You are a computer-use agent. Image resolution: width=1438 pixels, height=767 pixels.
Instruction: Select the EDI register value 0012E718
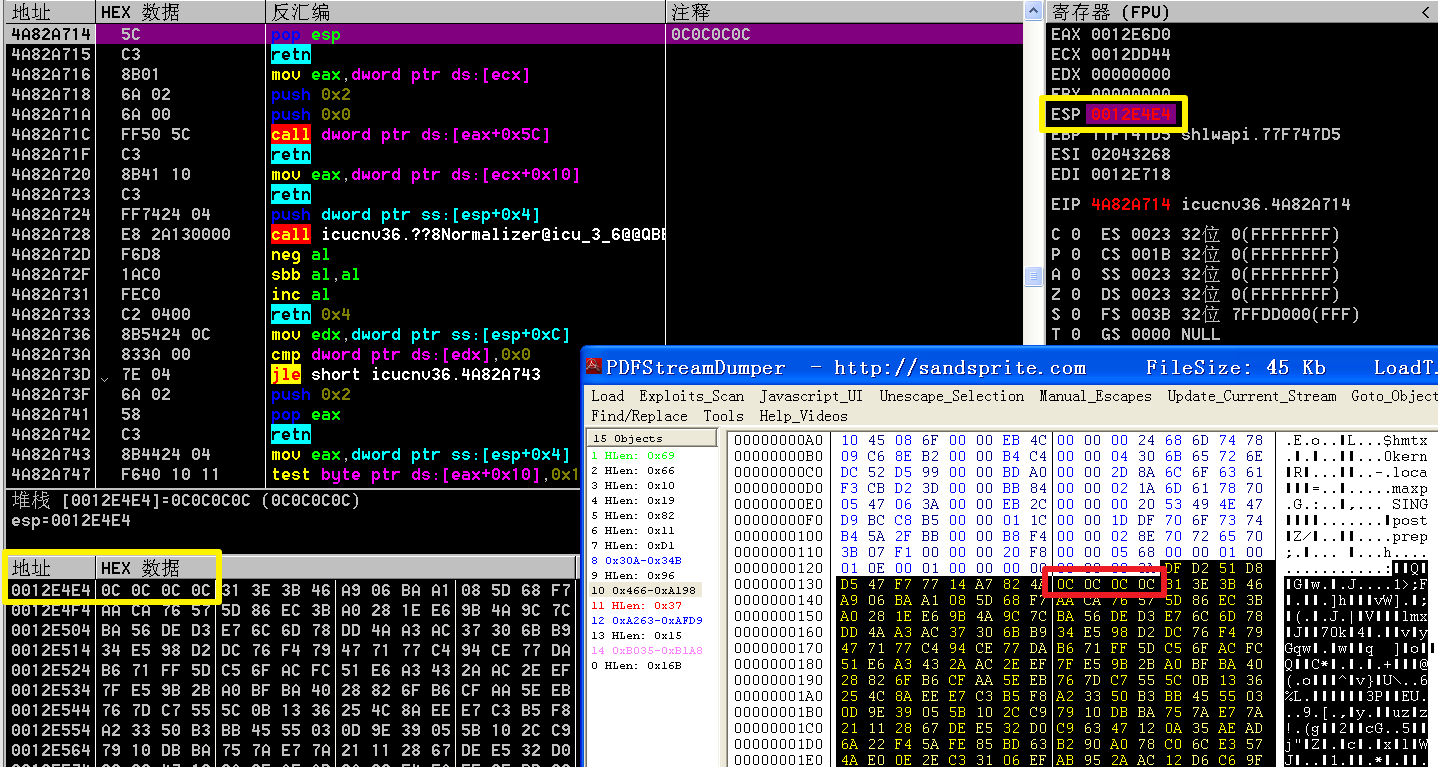[1130, 174]
